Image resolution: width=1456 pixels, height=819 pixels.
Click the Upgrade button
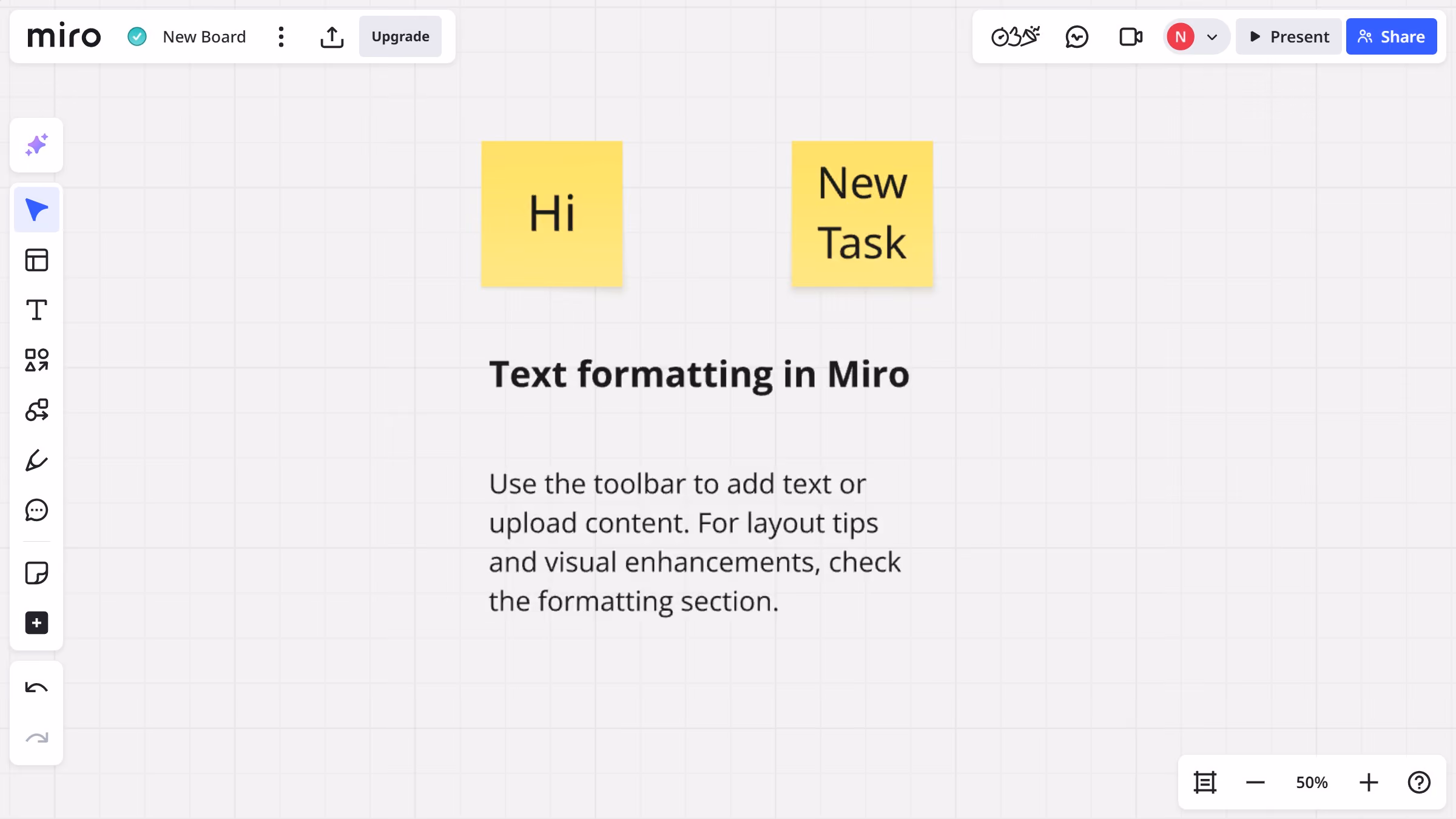[400, 36]
